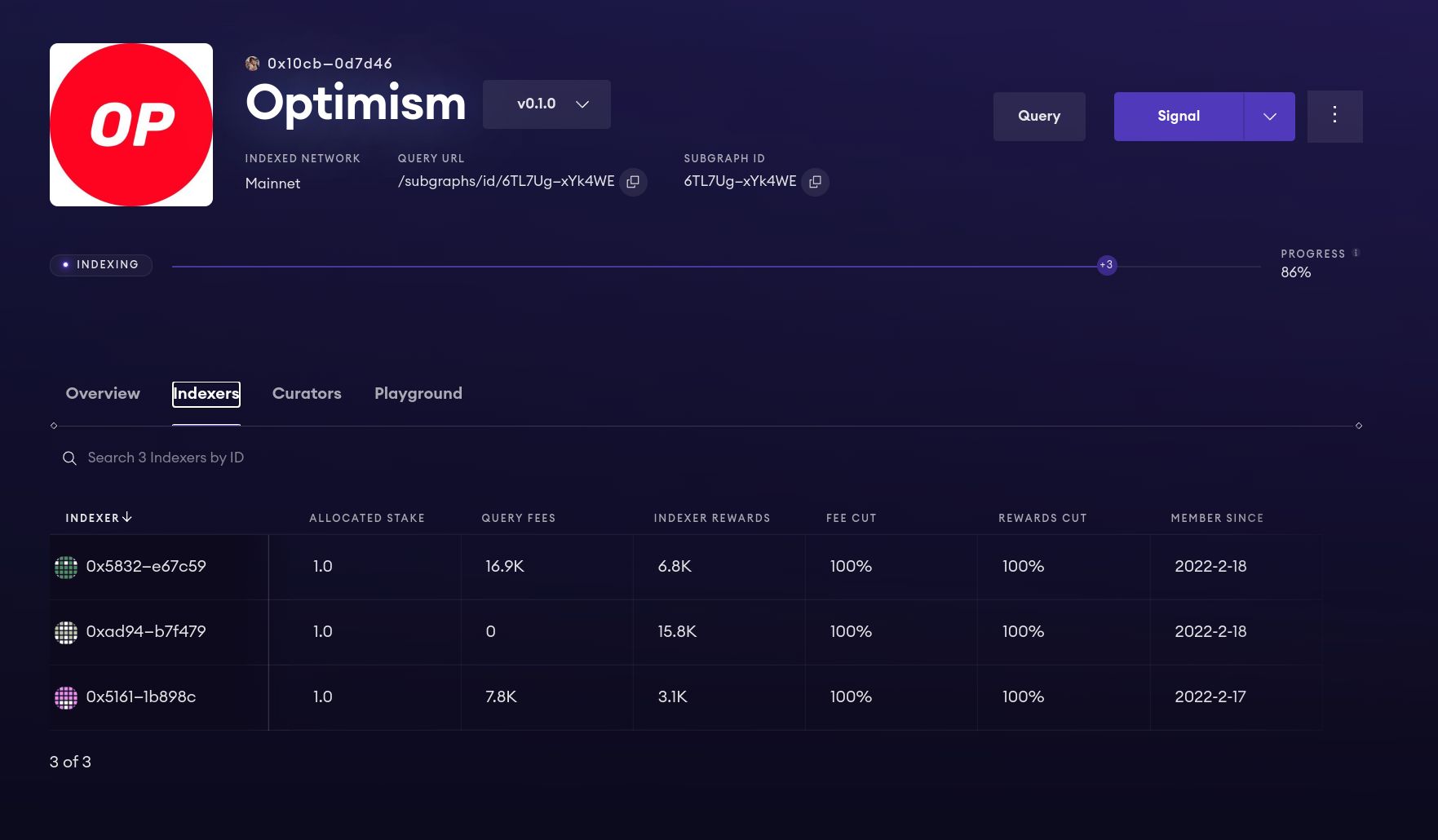This screenshot has height=840, width=1438.
Task: Click identicon of indexer 0x5161–1b898c
Action: [x=66, y=697]
